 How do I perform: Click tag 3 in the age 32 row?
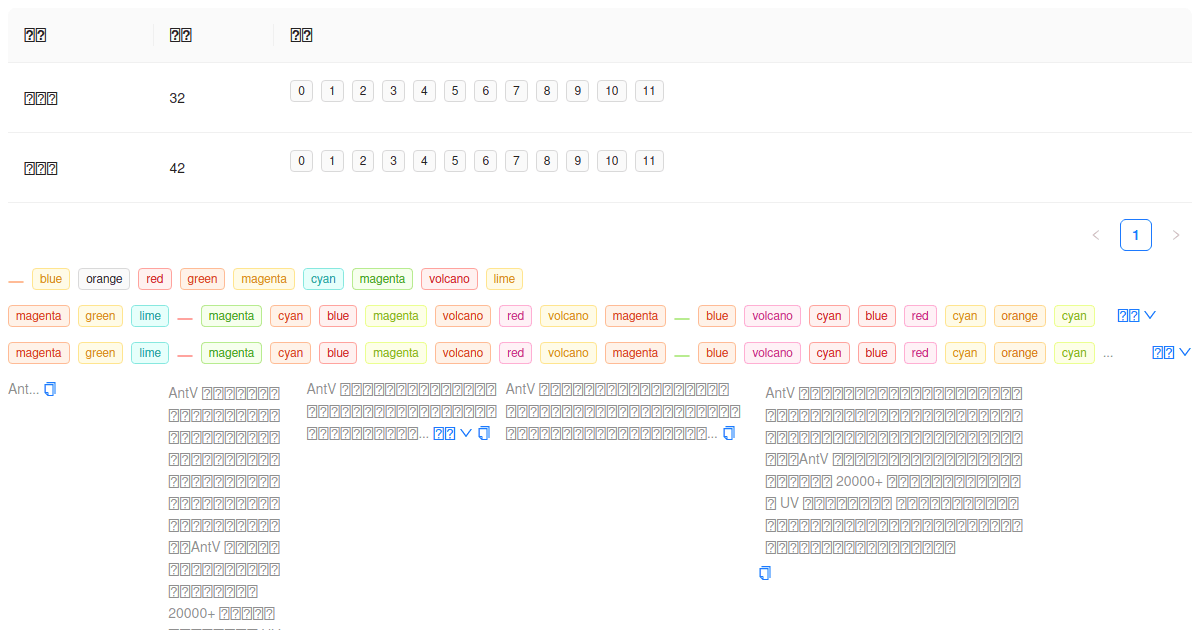tap(394, 91)
